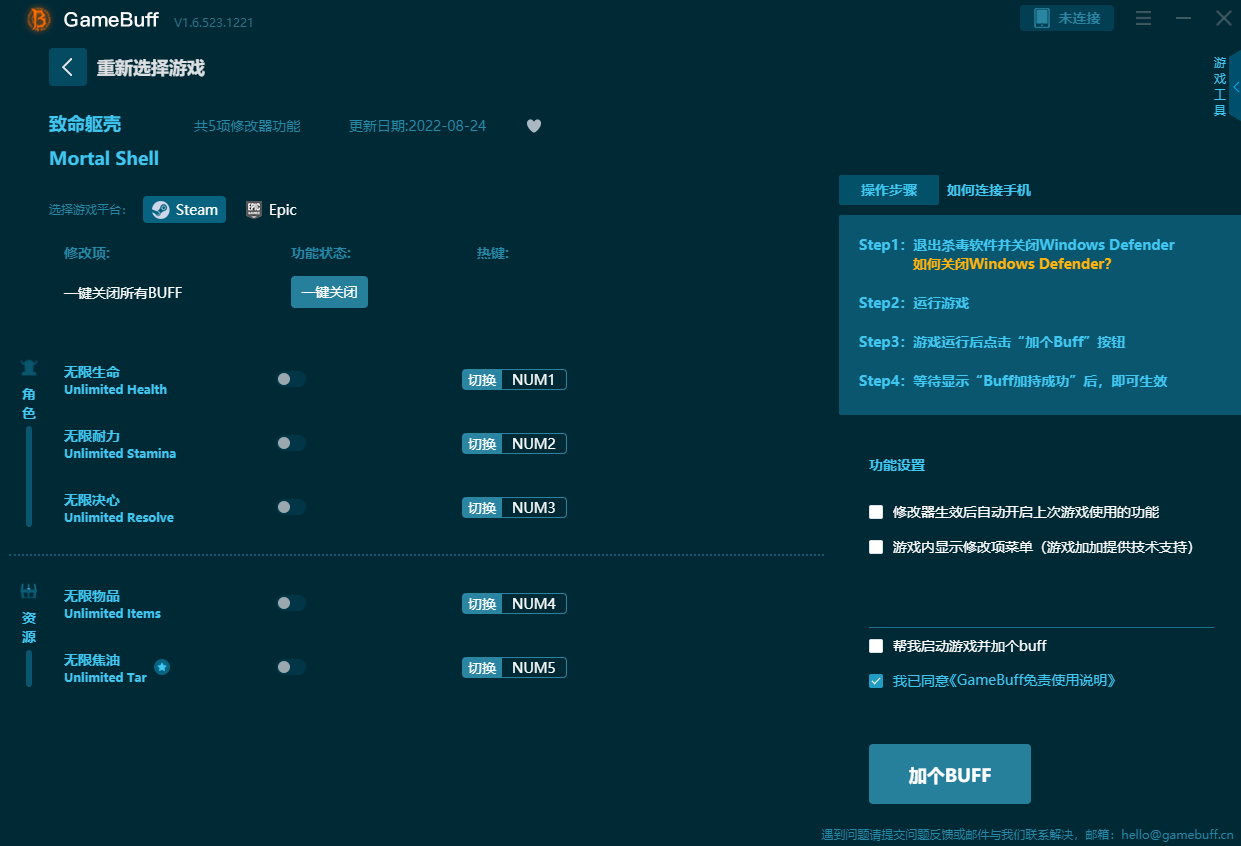The height and width of the screenshot is (846, 1241).
Task: Click the 重新选择游戏 label
Action: (x=151, y=68)
